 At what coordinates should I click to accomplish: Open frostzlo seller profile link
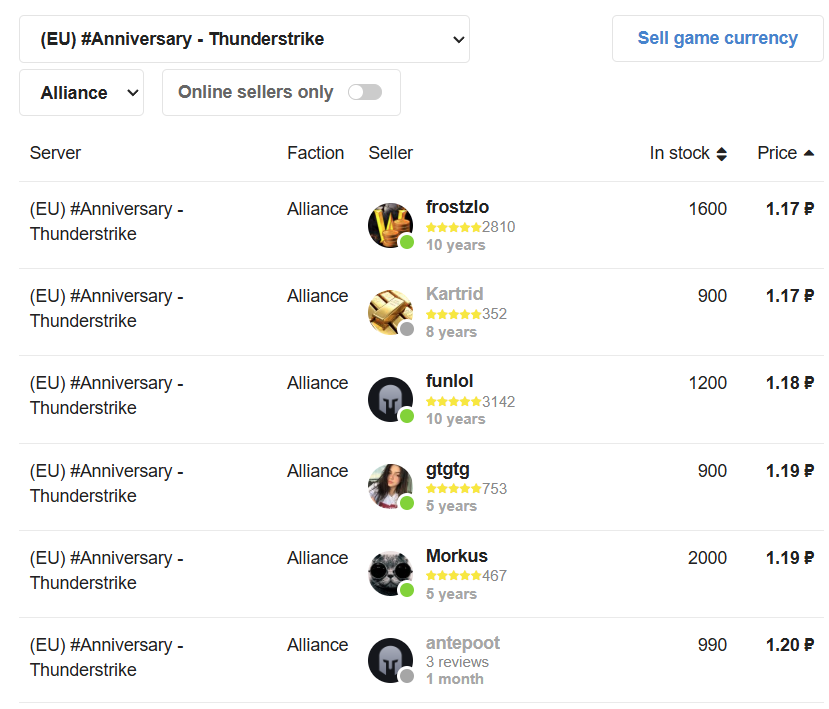(x=457, y=207)
